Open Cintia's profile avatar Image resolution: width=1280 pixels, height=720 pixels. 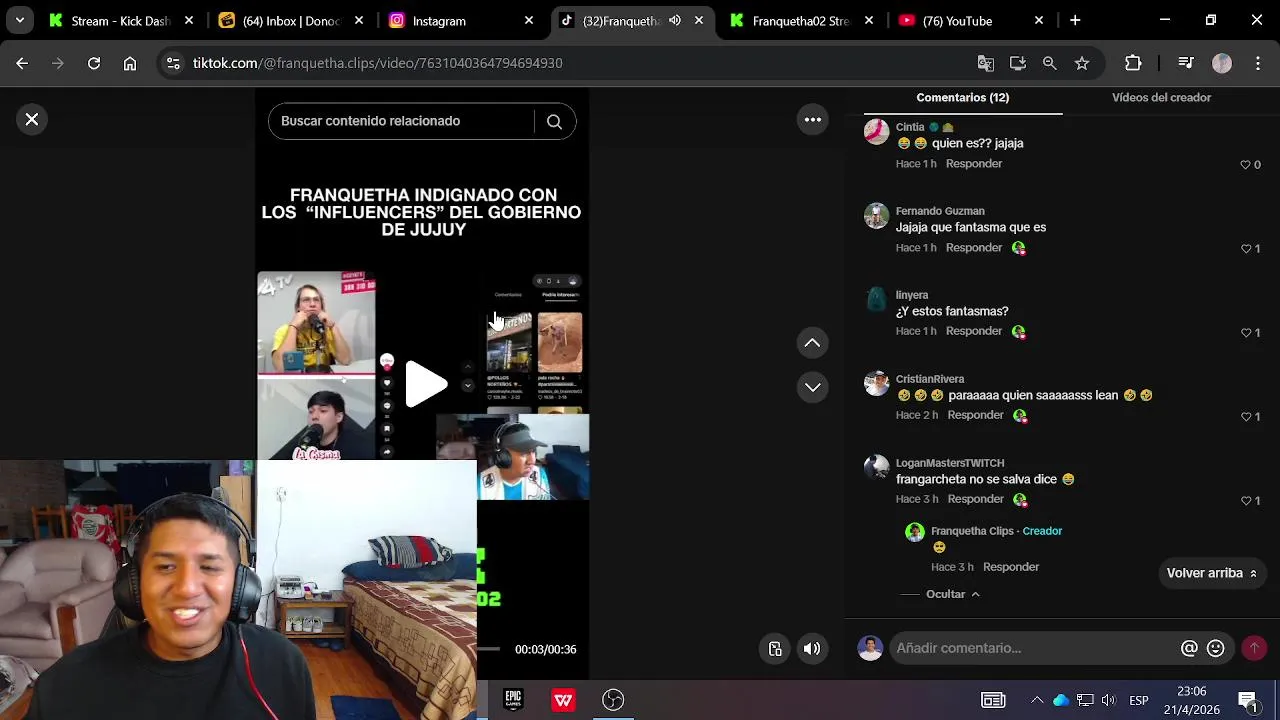point(877,132)
